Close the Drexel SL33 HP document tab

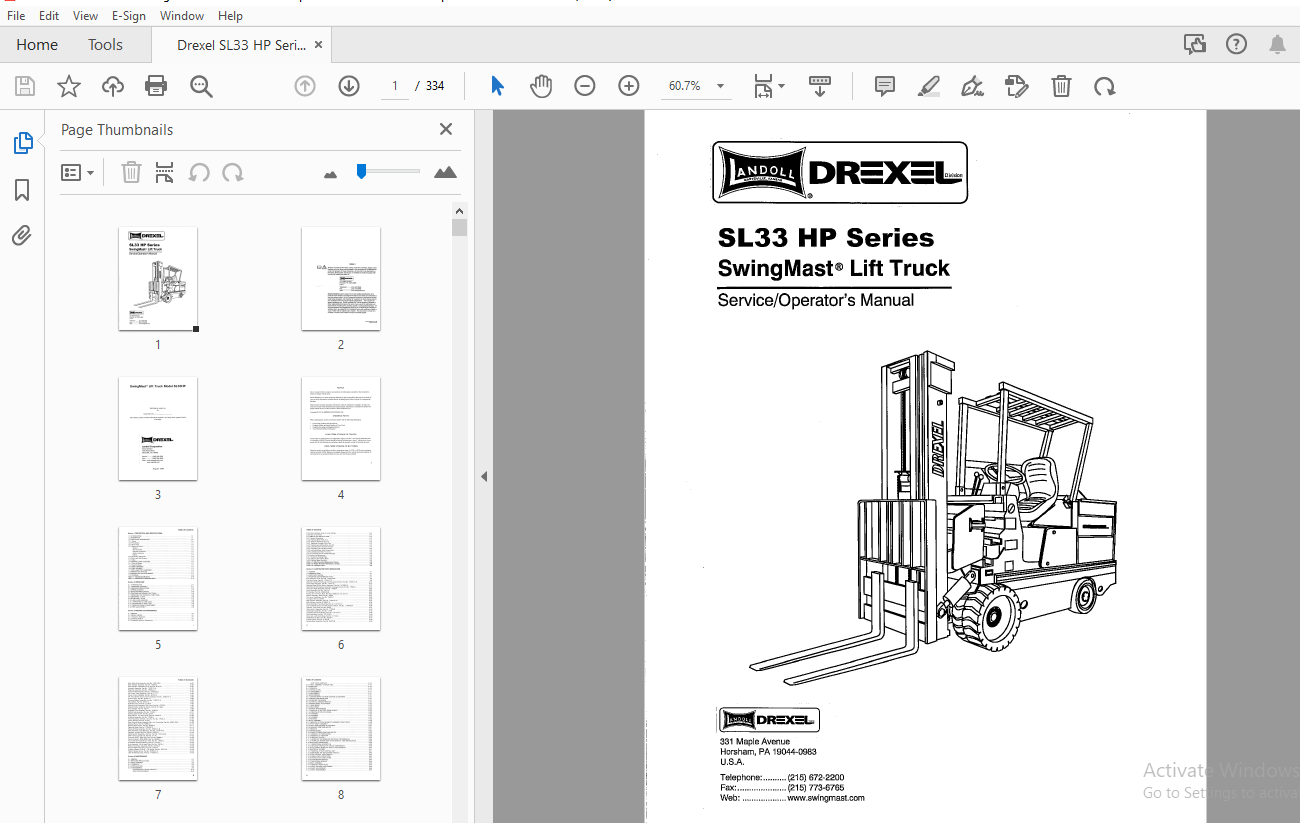coord(319,44)
